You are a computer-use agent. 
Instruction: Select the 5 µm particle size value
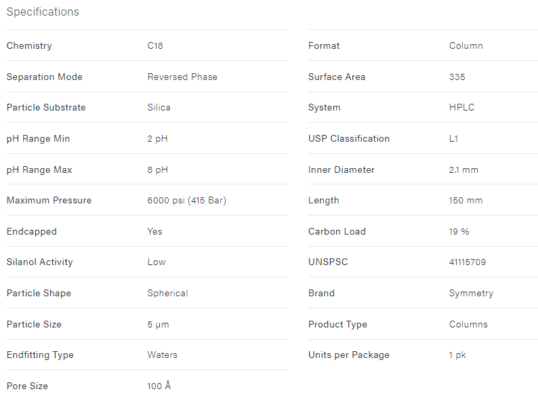click(x=158, y=325)
